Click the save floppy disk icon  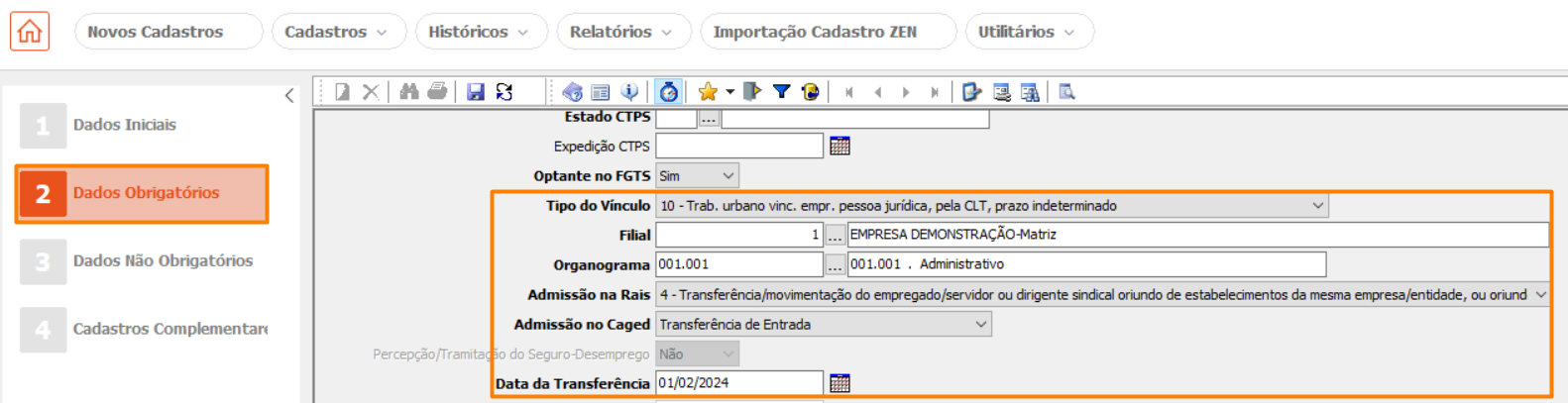tap(476, 92)
